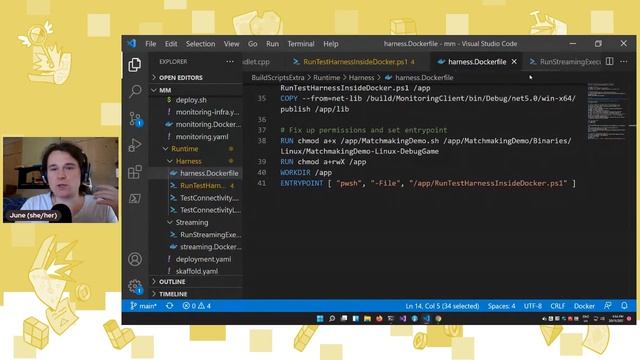Screen dimensions: 640x360
Task: Open the Windows Start menu
Action: click(320, 318)
